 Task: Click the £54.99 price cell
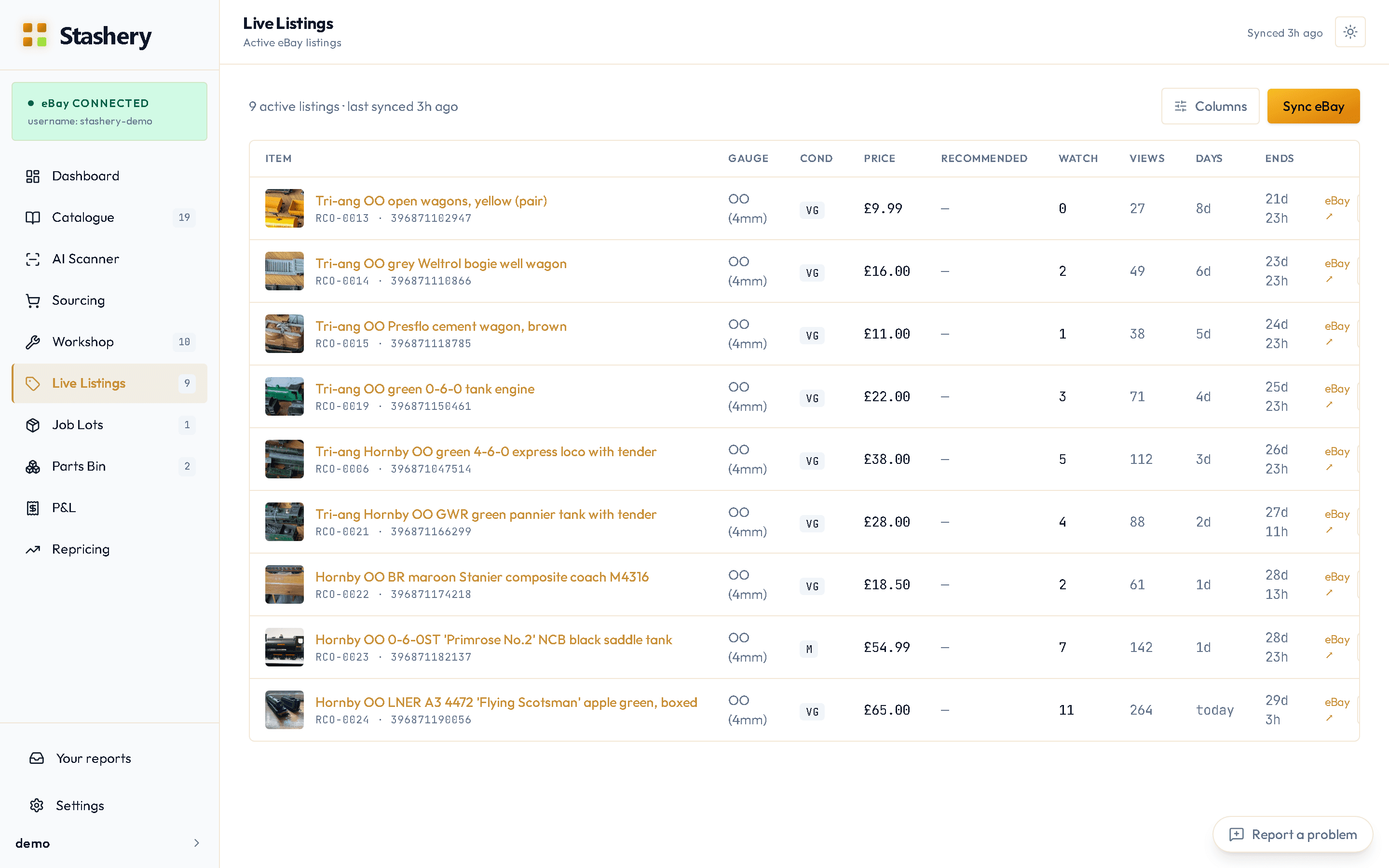887,648
